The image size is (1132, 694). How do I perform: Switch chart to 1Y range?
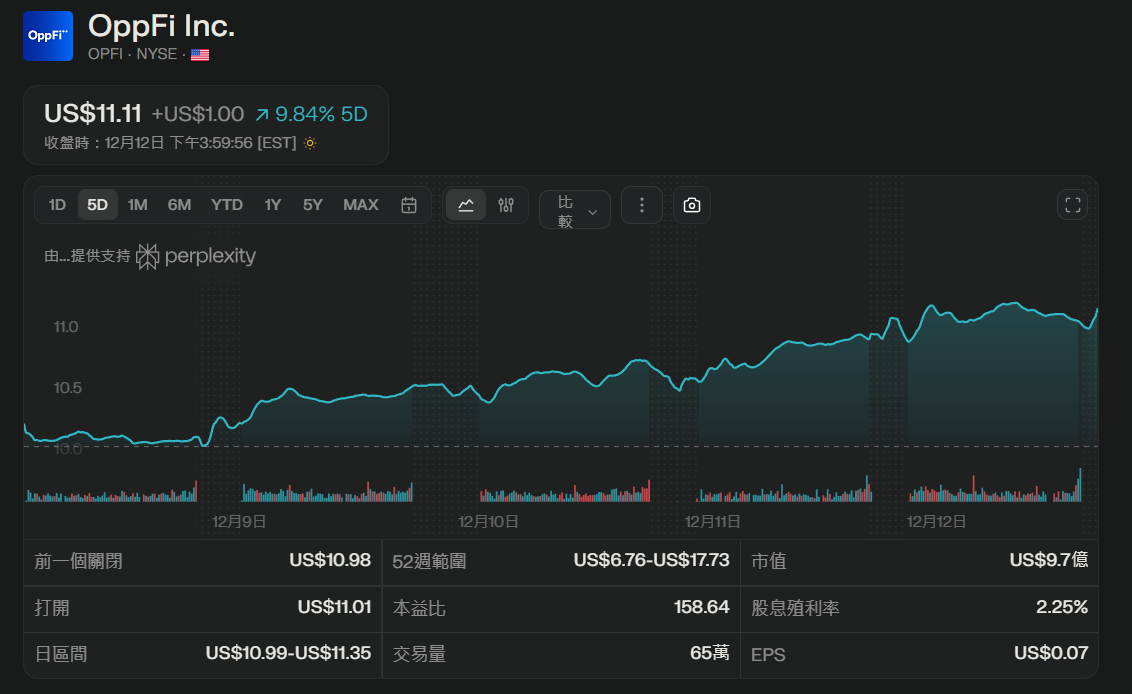272,205
